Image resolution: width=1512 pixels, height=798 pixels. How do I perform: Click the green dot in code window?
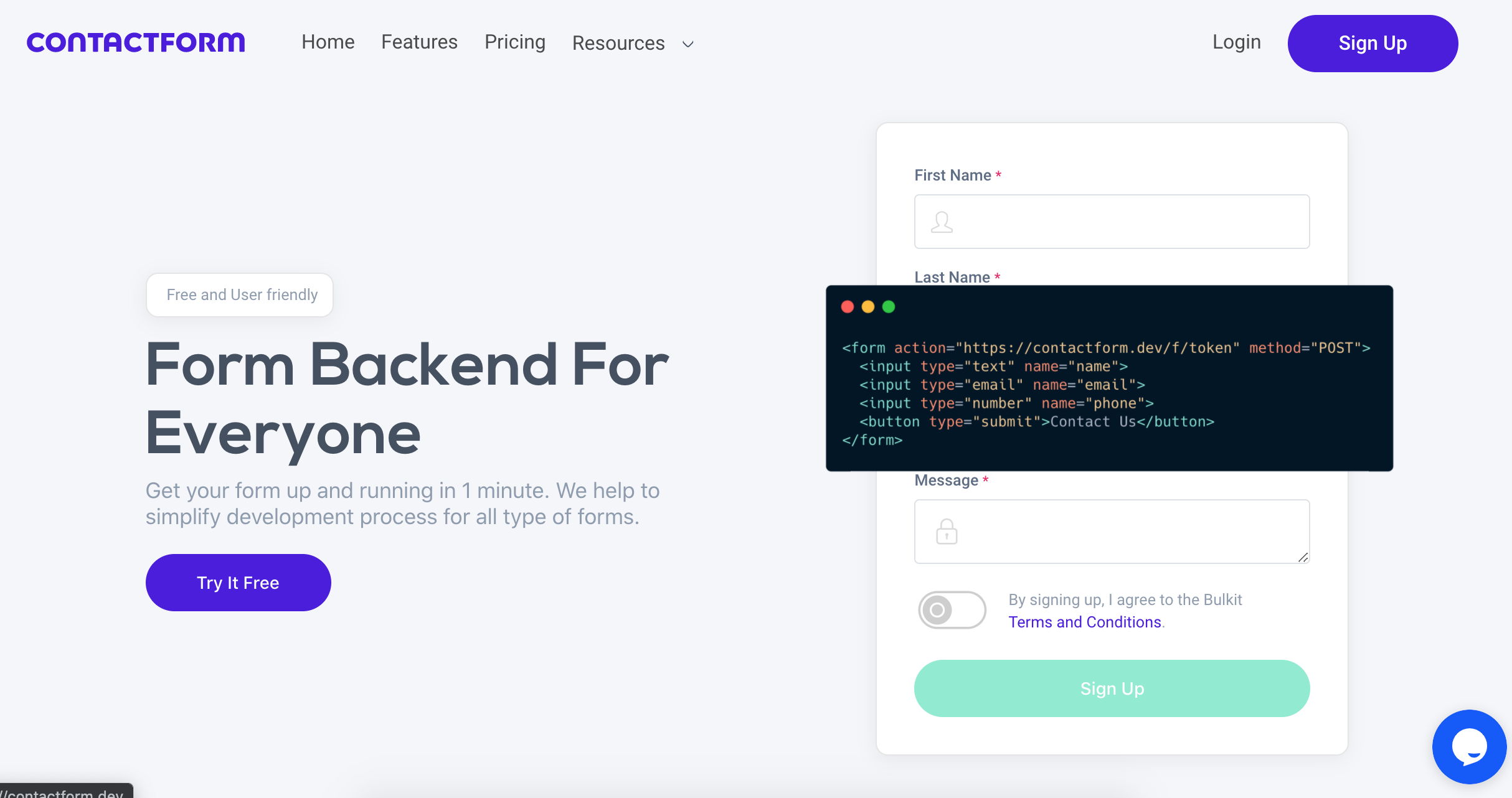pos(889,306)
